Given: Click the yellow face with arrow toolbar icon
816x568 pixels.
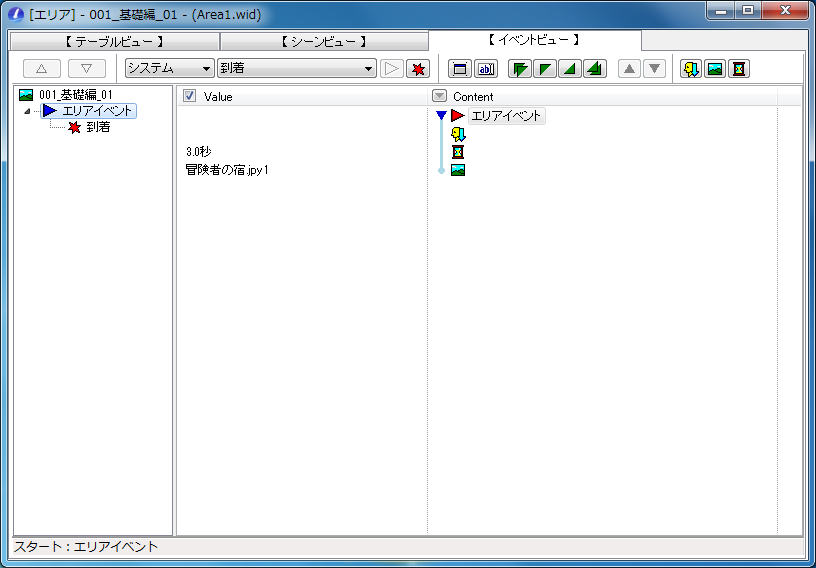Looking at the screenshot, I should 691,69.
